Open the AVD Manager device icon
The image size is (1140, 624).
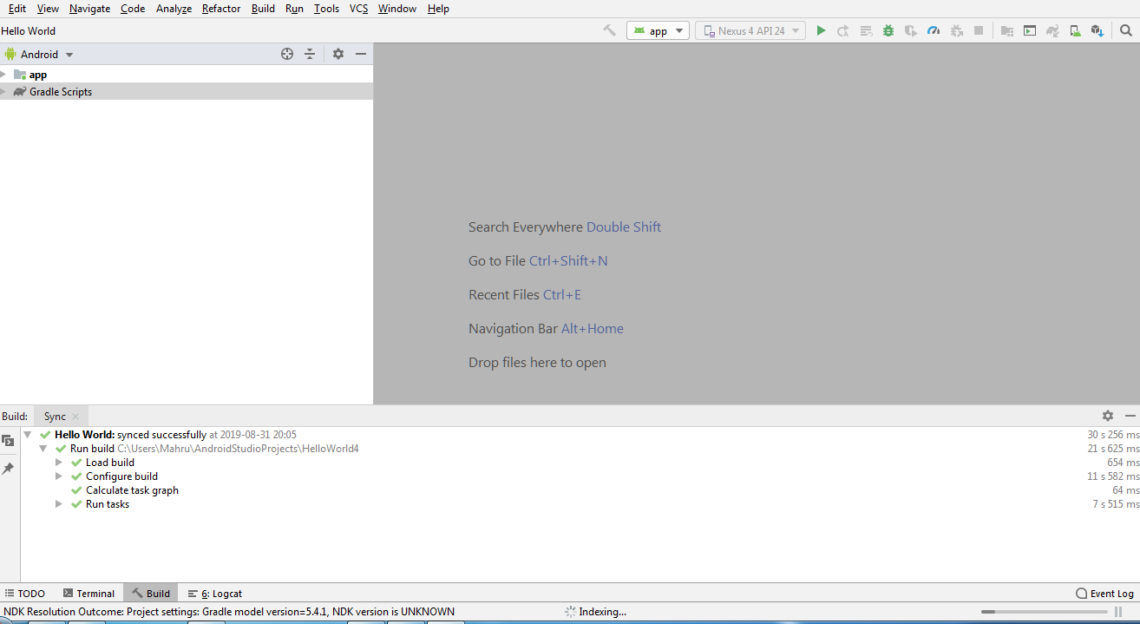click(x=1075, y=31)
